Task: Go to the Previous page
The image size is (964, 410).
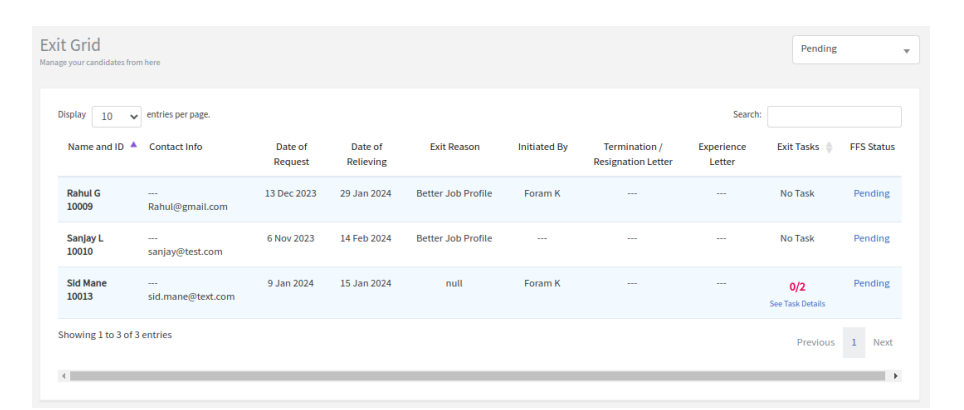Action: click(x=815, y=343)
